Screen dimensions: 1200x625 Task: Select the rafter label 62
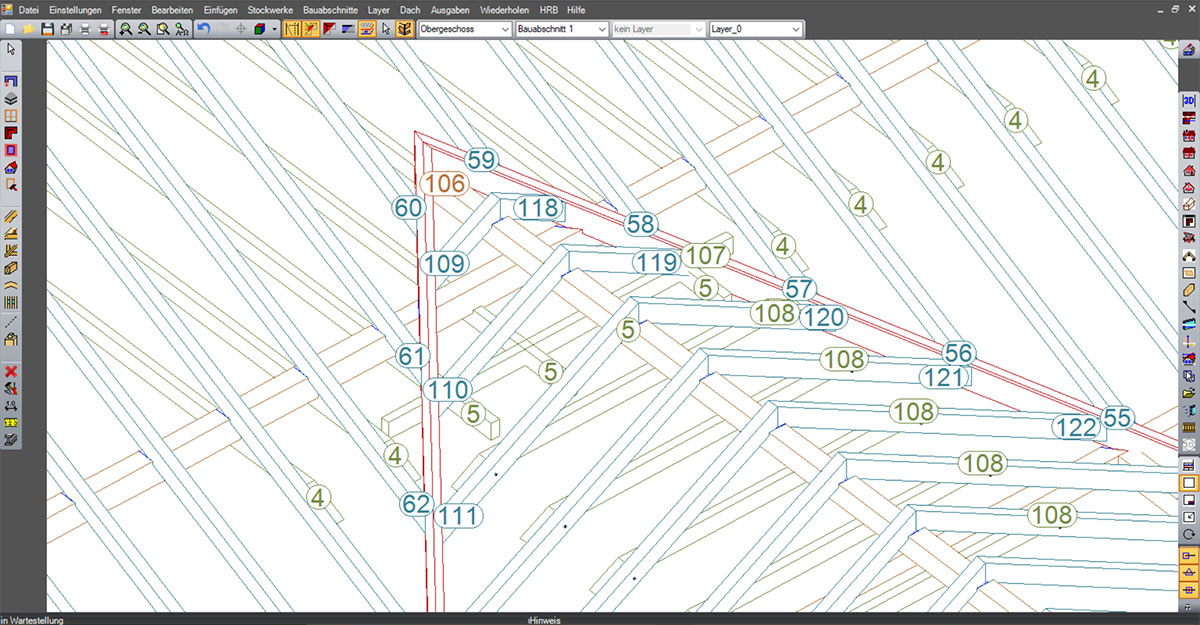pos(416,504)
